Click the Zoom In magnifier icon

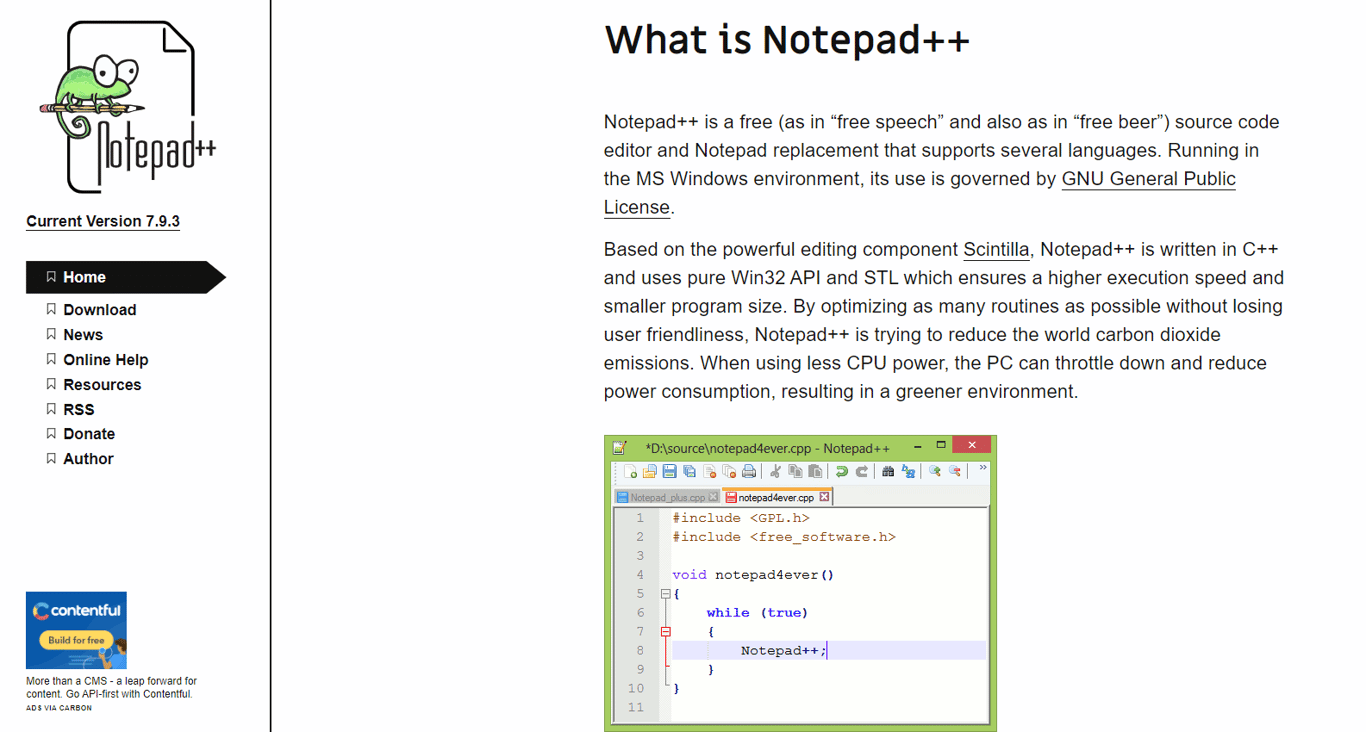[935, 471]
